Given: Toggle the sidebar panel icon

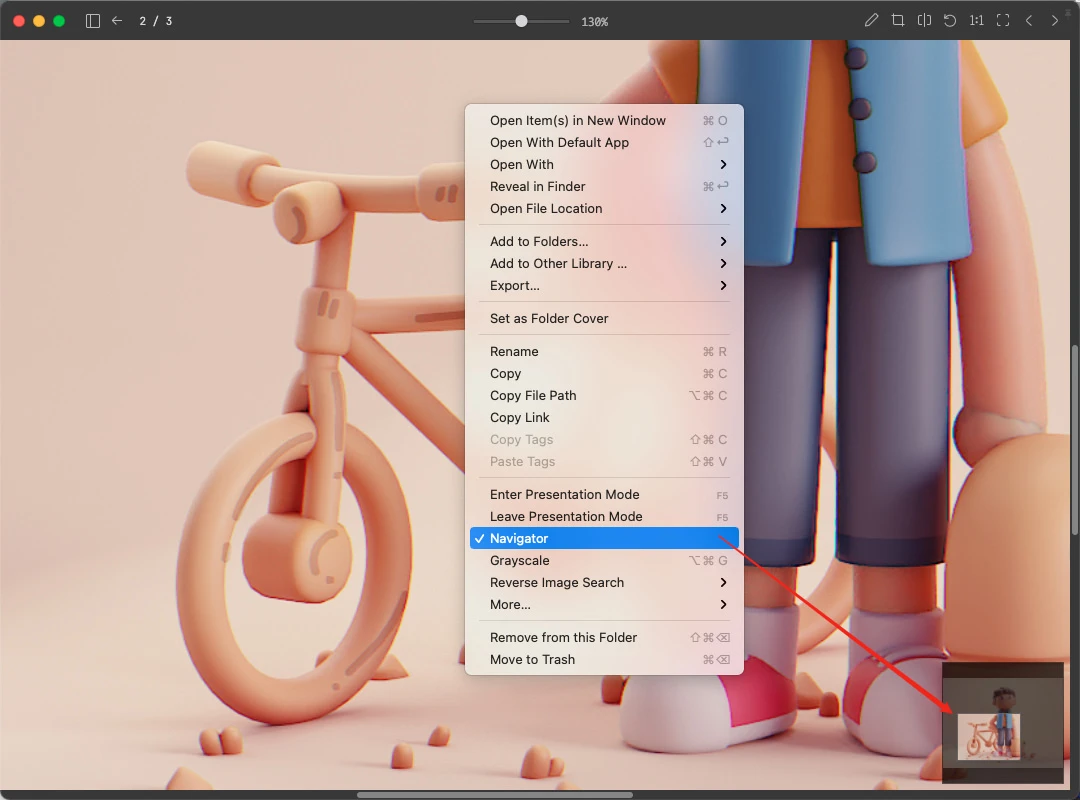Looking at the screenshot, I should tap(92, 21).
